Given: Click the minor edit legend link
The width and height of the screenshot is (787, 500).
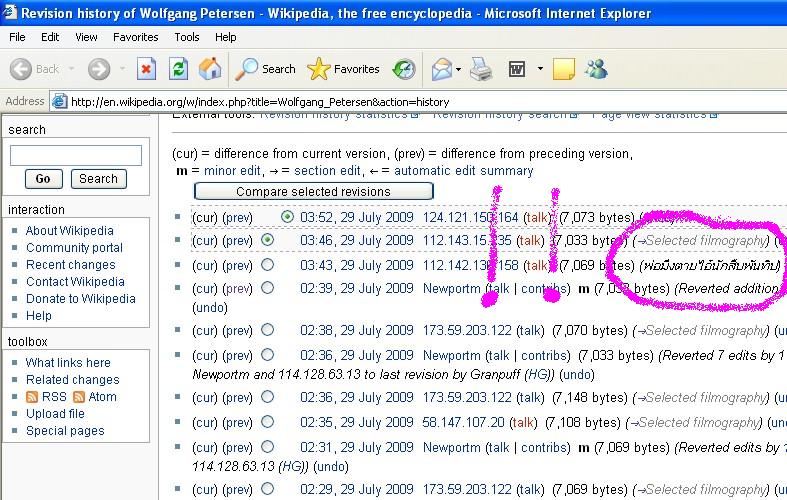Looking at the screenshot, I should coord(232,171).
